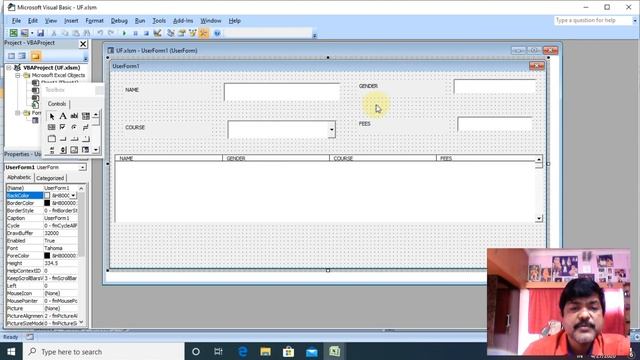
Task: Click the blue Help icon in toolbar
Action: [x=217, y=33]
